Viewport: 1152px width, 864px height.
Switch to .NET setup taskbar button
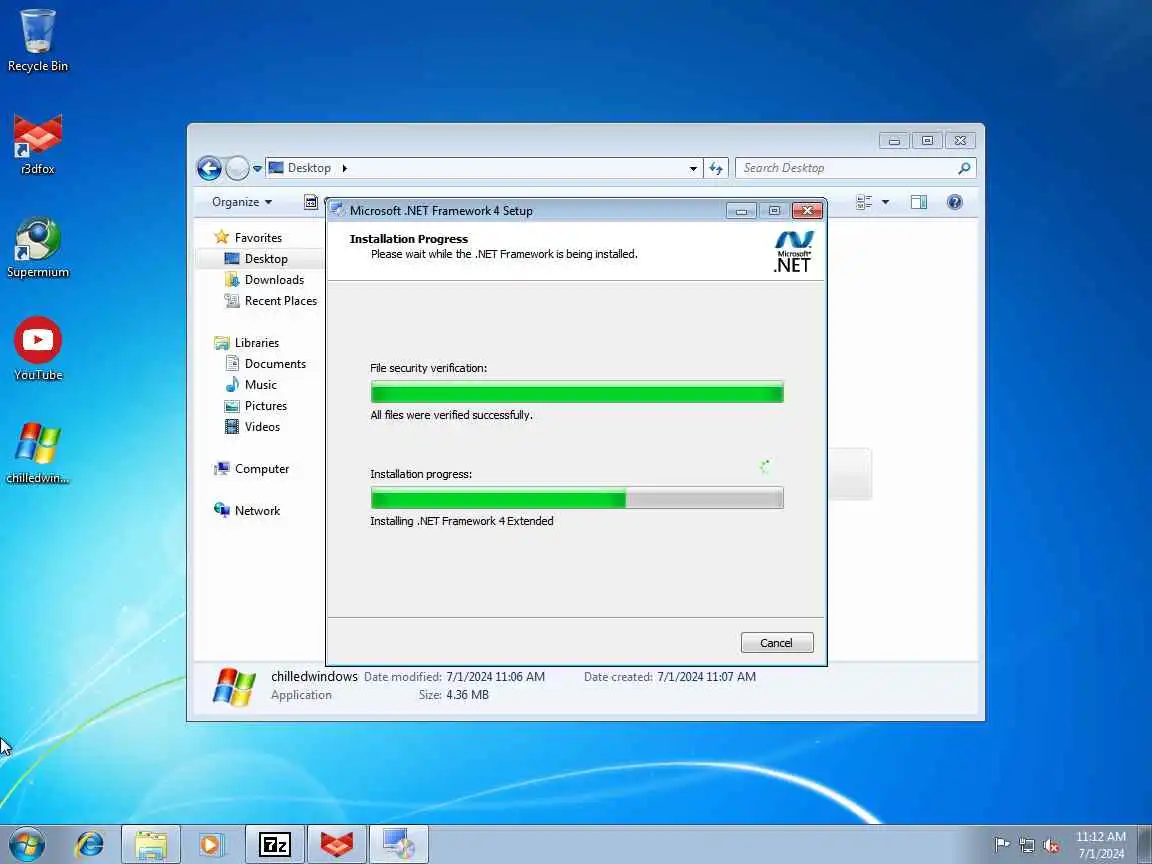click(x=399, y=845)
